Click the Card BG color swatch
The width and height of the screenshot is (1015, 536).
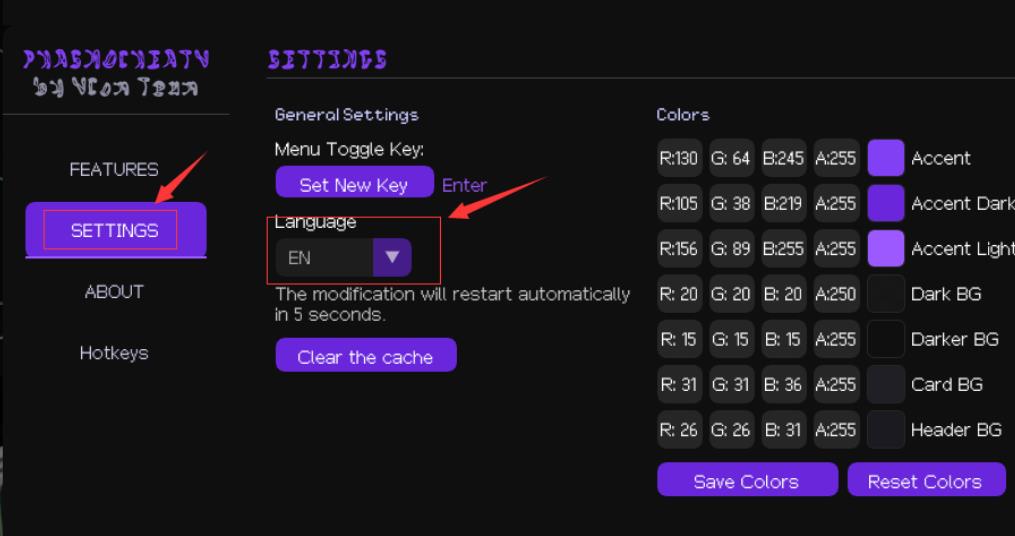[x=886, y=384]
